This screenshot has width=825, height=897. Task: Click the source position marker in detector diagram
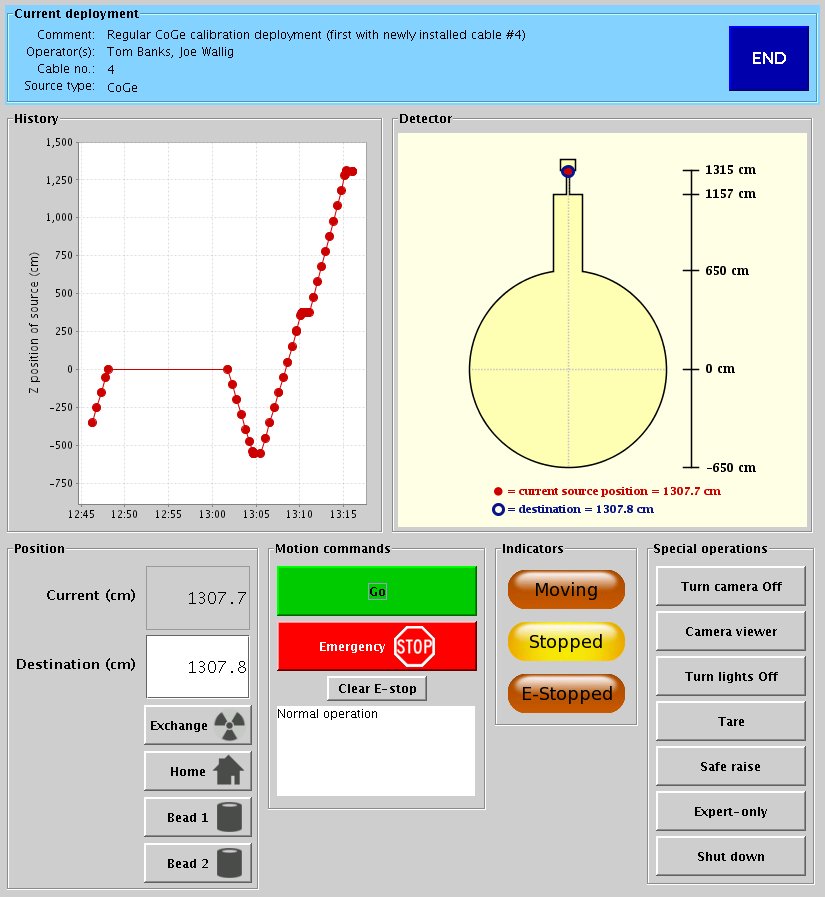tap(568, 171)
